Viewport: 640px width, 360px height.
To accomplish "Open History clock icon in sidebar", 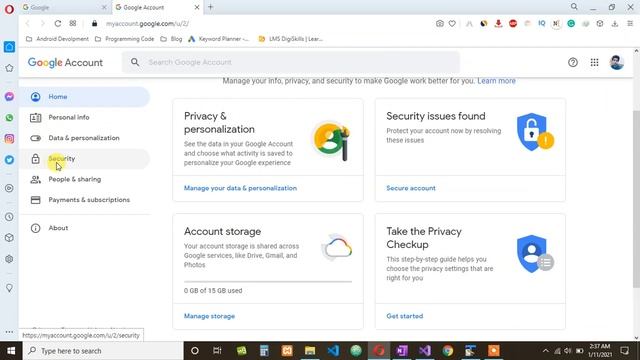I will click(9, 217).
